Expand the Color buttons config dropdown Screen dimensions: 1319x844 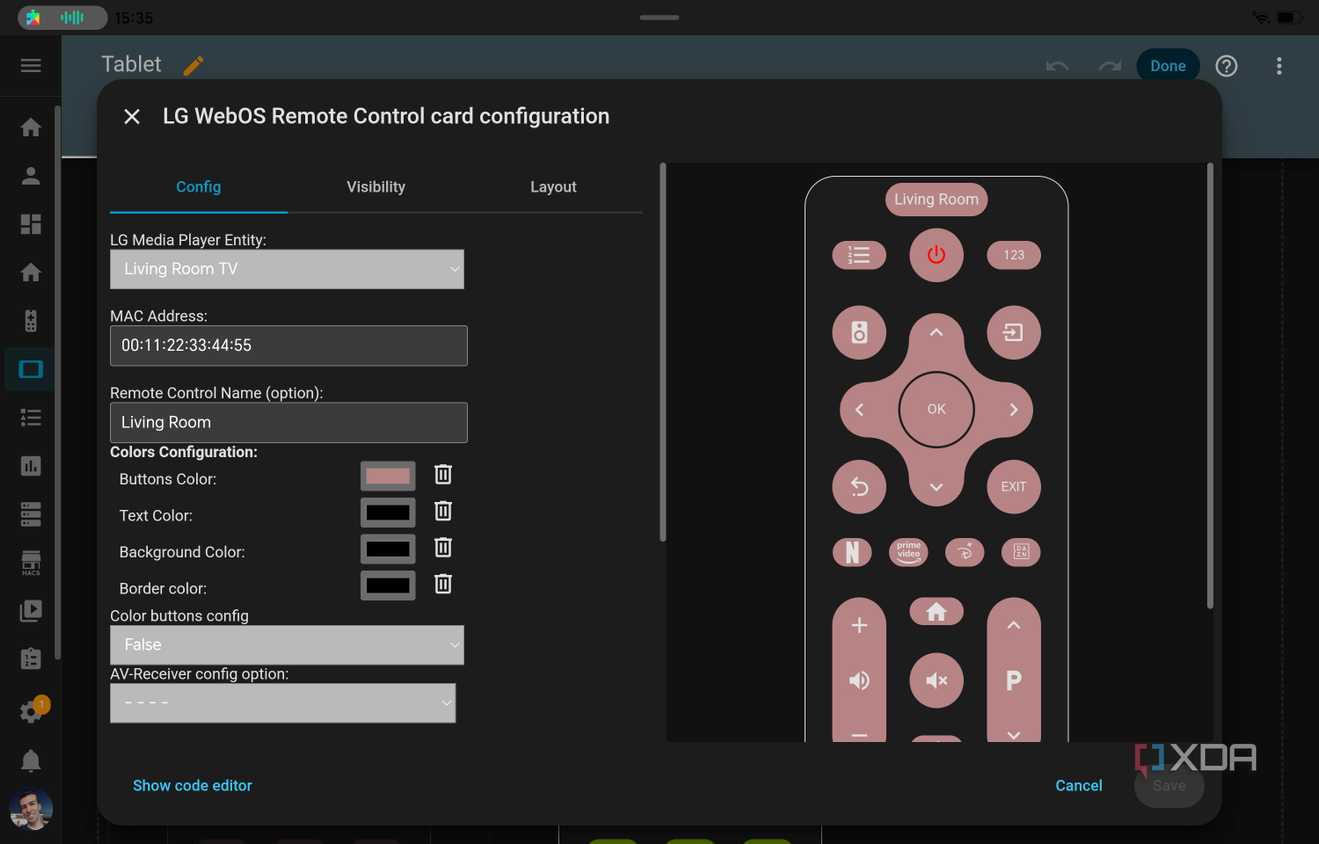coord(287,645)
